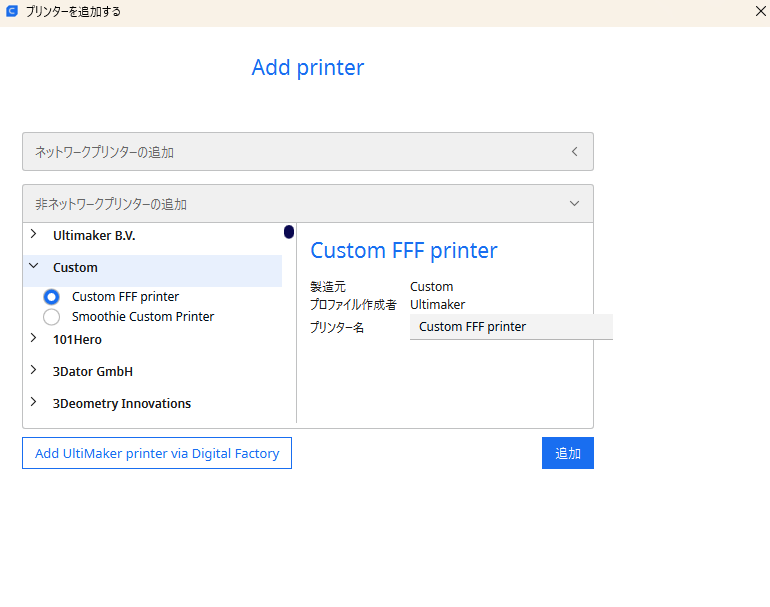Select the 3Dator GmbH manufacturer label
This screenshot has width=770, height=607.
click(x=93, y=372)
